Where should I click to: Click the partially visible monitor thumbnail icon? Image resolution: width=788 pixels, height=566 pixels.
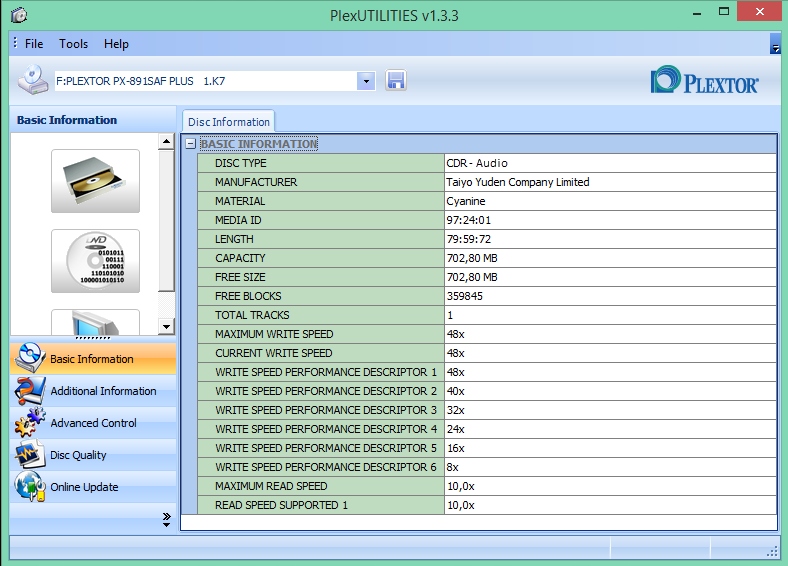tap(95, 322)
